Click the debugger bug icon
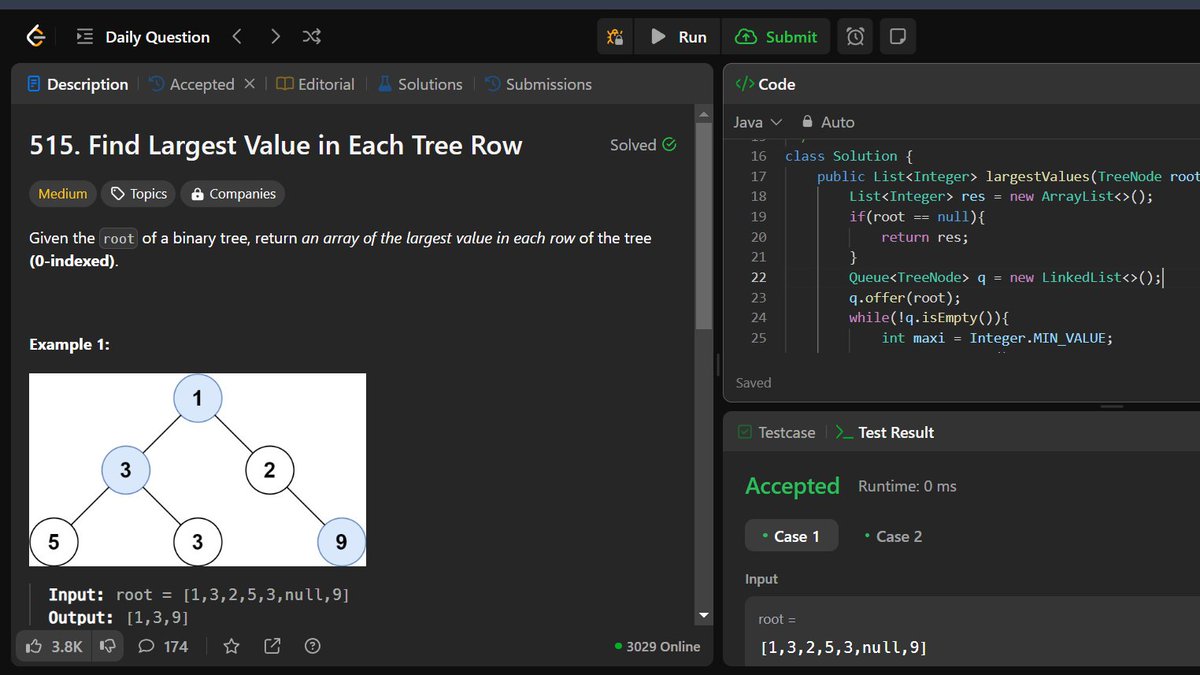Screen dimensions: 1200x675 (615, 37)
